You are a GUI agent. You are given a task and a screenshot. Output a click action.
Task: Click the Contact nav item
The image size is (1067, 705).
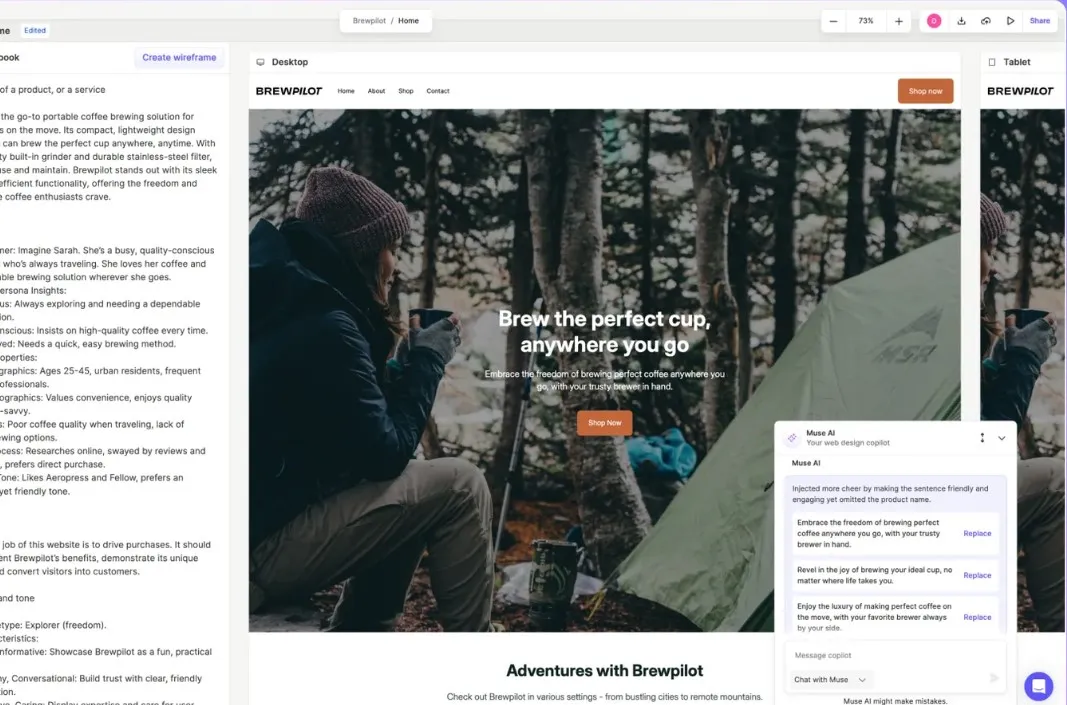[438, 91]
